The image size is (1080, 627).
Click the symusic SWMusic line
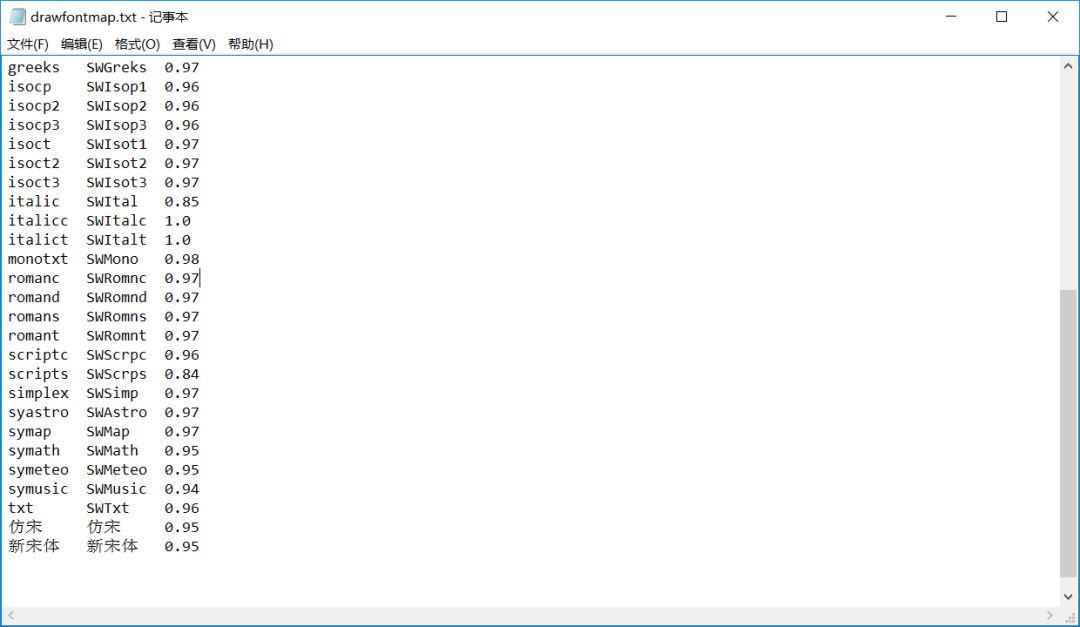click(x=100, y=489)
